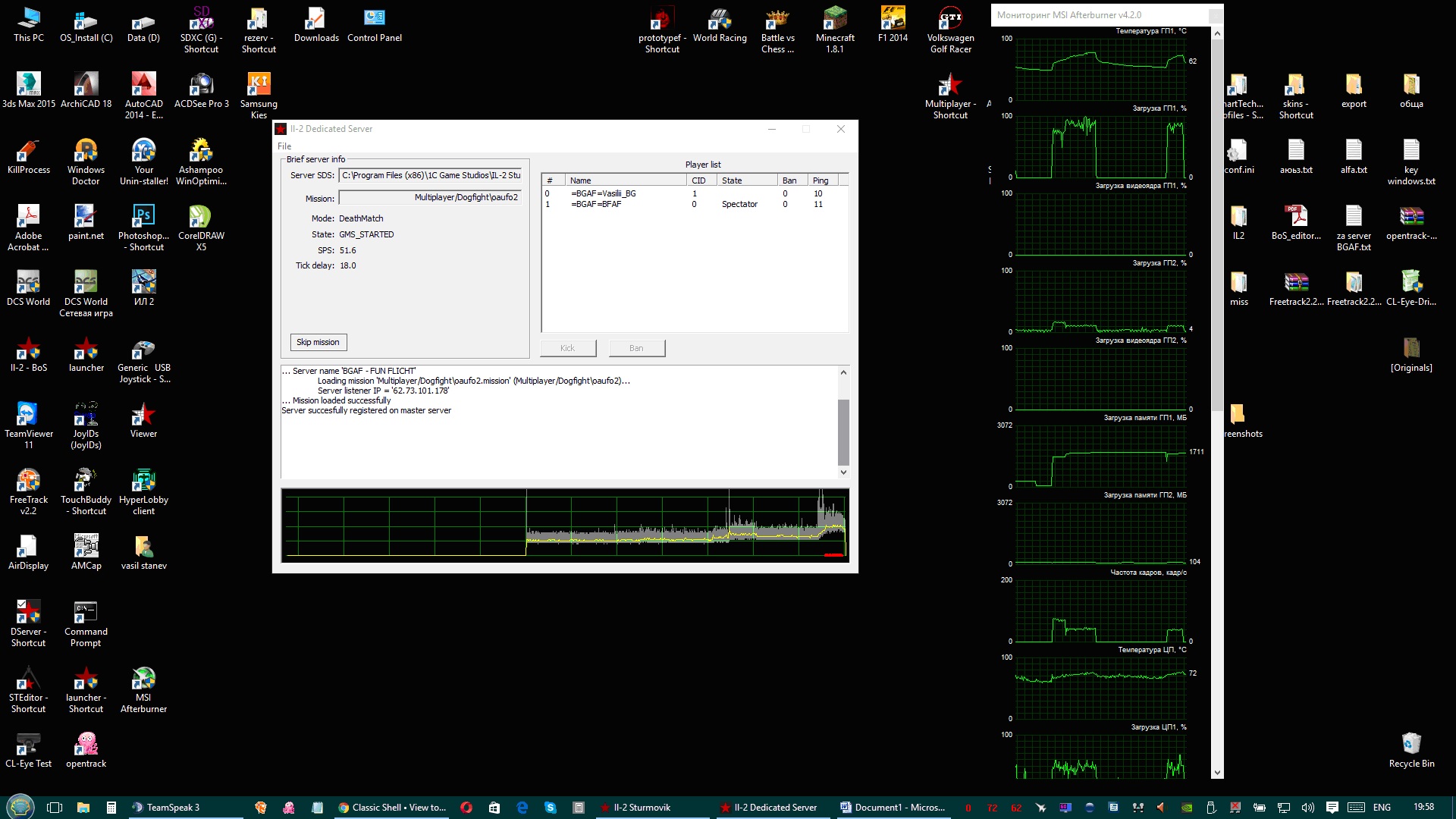1456x819 pixels.
Task: Open Samsung Kies desktop icon
Action: (x=259, y=96)
